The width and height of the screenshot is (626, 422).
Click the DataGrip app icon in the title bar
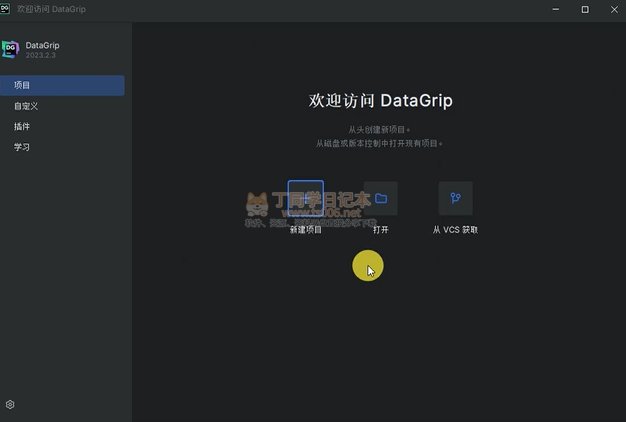(5, 9)
